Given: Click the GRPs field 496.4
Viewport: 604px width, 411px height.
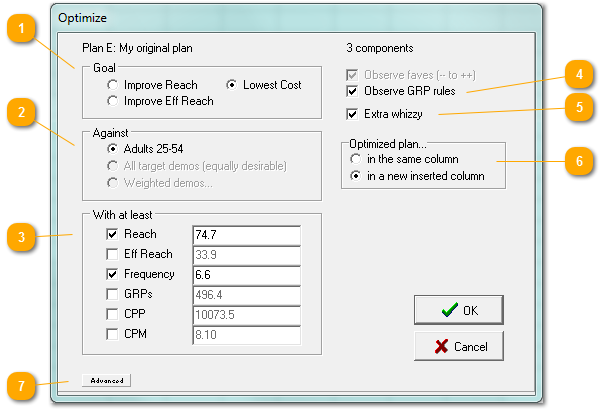Looking at the screenshot, I should (x=247, y=295).
